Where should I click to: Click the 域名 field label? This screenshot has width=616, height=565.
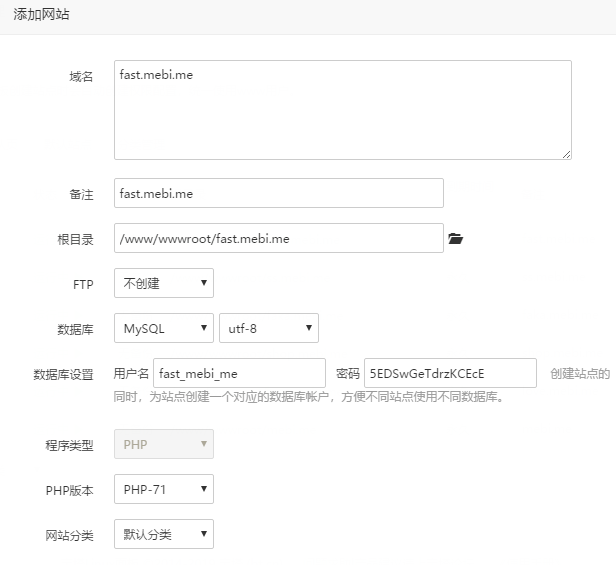(x=81, y=77)
